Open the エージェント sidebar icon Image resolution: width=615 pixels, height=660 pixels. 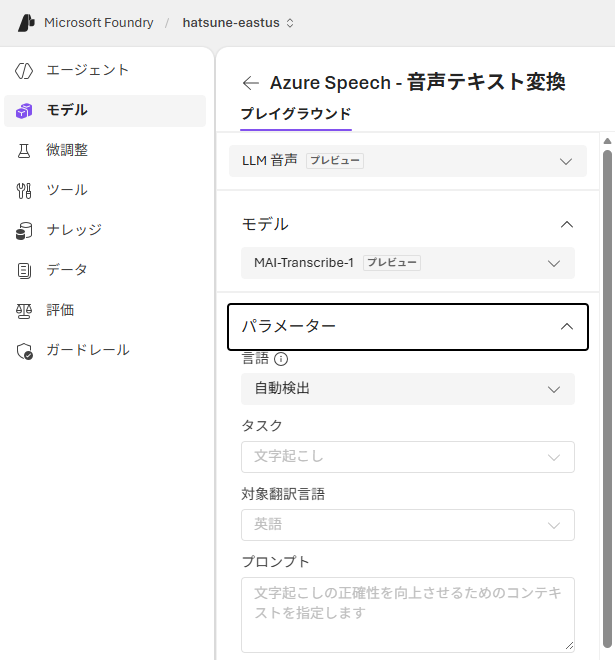pyautogui.click(x=24, y=71)
